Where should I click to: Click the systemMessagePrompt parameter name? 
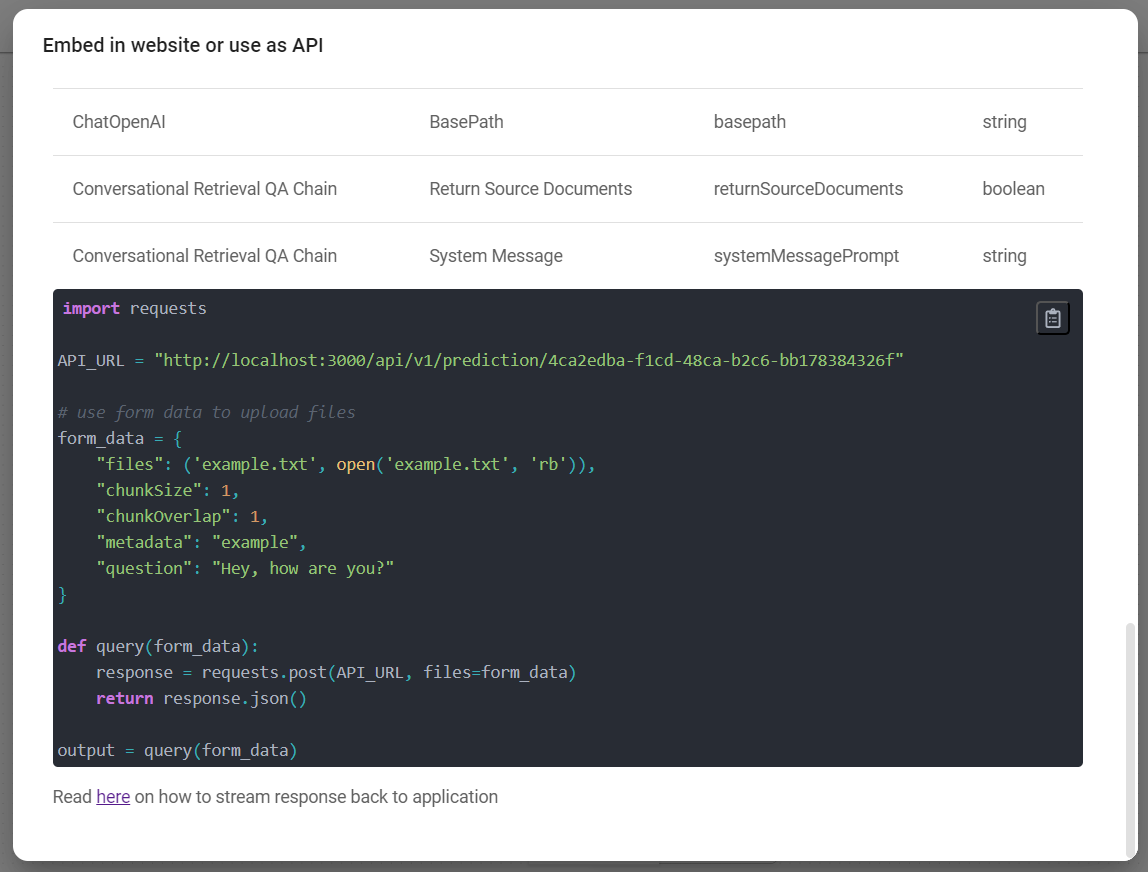(806, 256)
